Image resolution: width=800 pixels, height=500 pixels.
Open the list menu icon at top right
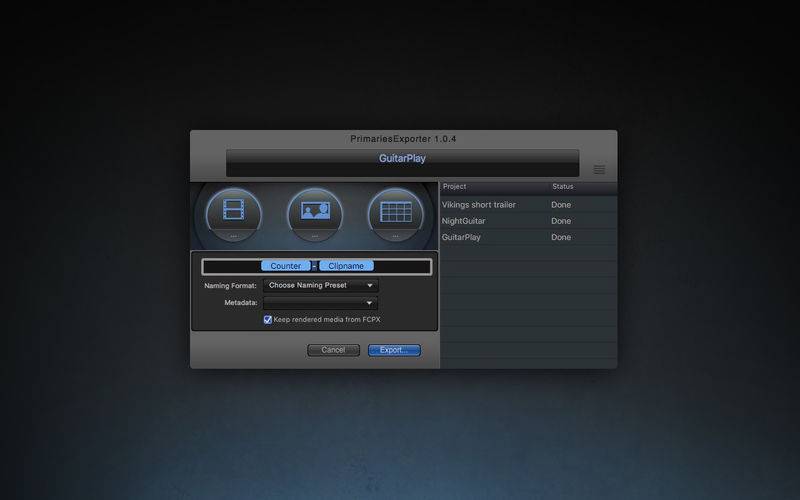coord(599,169)
